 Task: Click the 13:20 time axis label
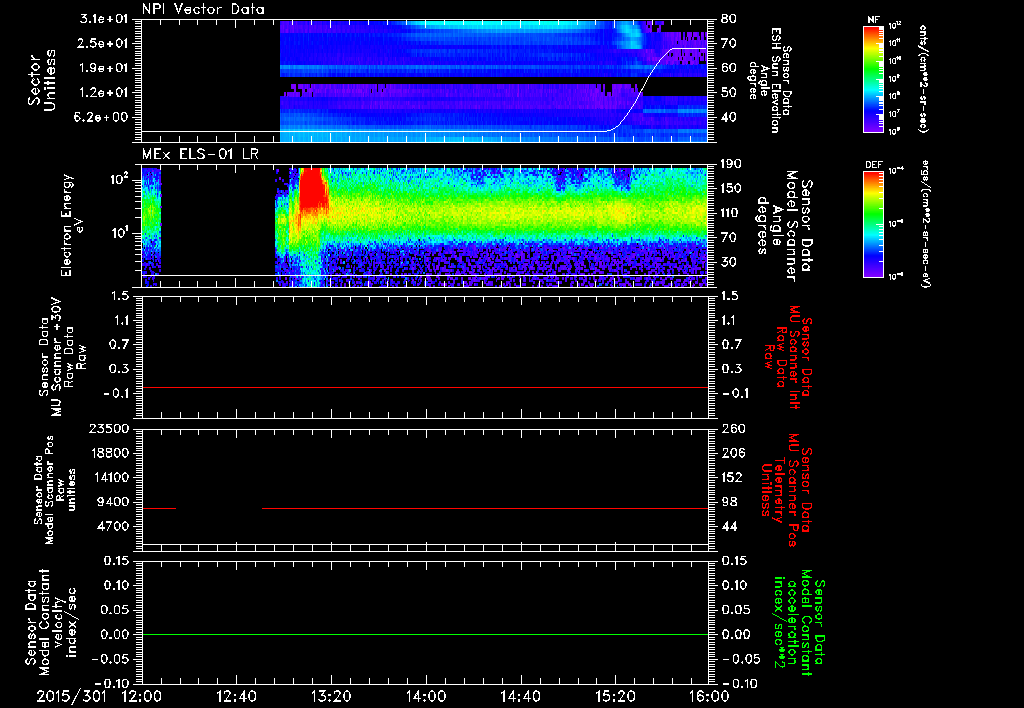(331, 696)
